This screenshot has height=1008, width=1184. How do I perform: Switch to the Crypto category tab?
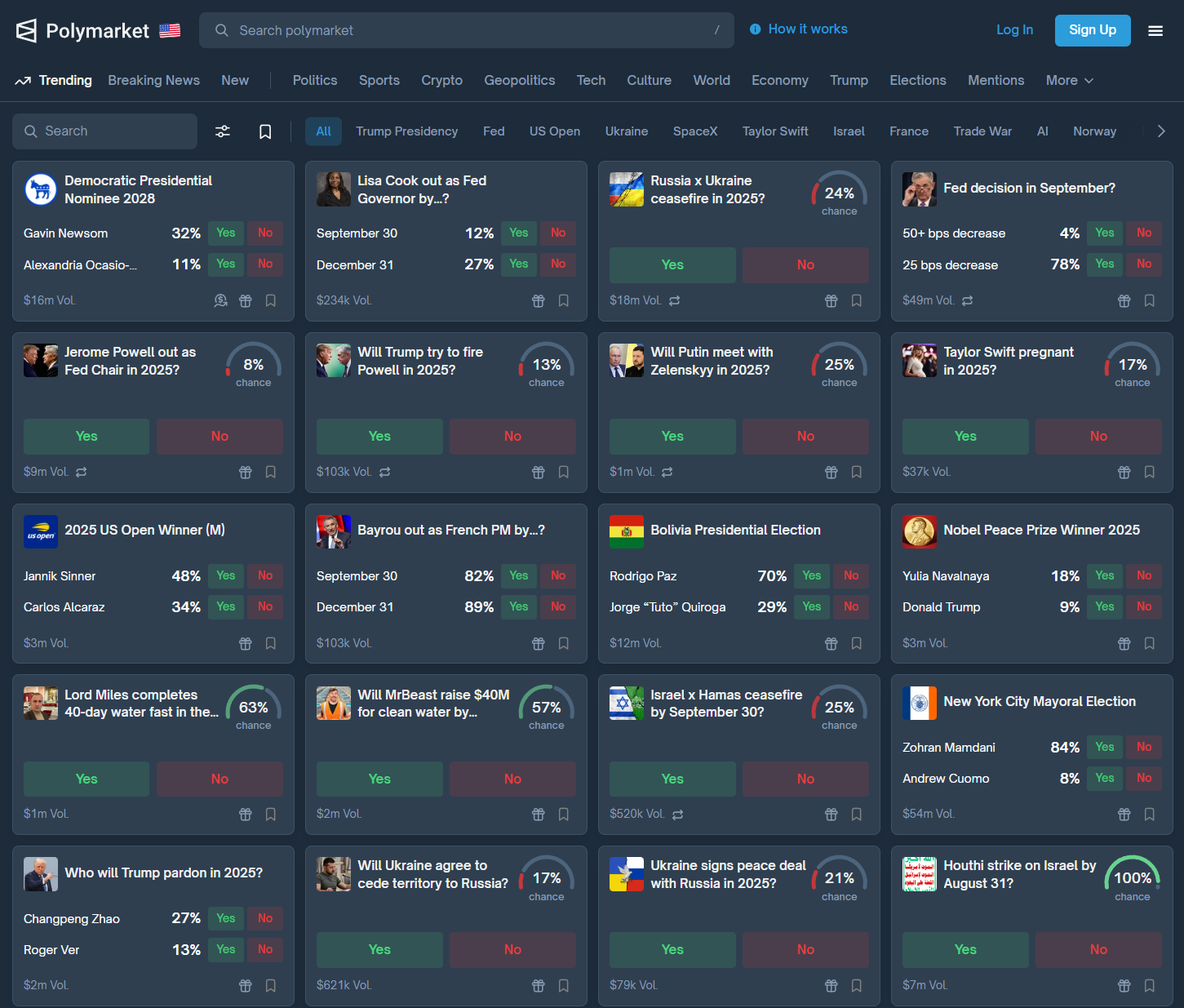click(x=441, y=80)
